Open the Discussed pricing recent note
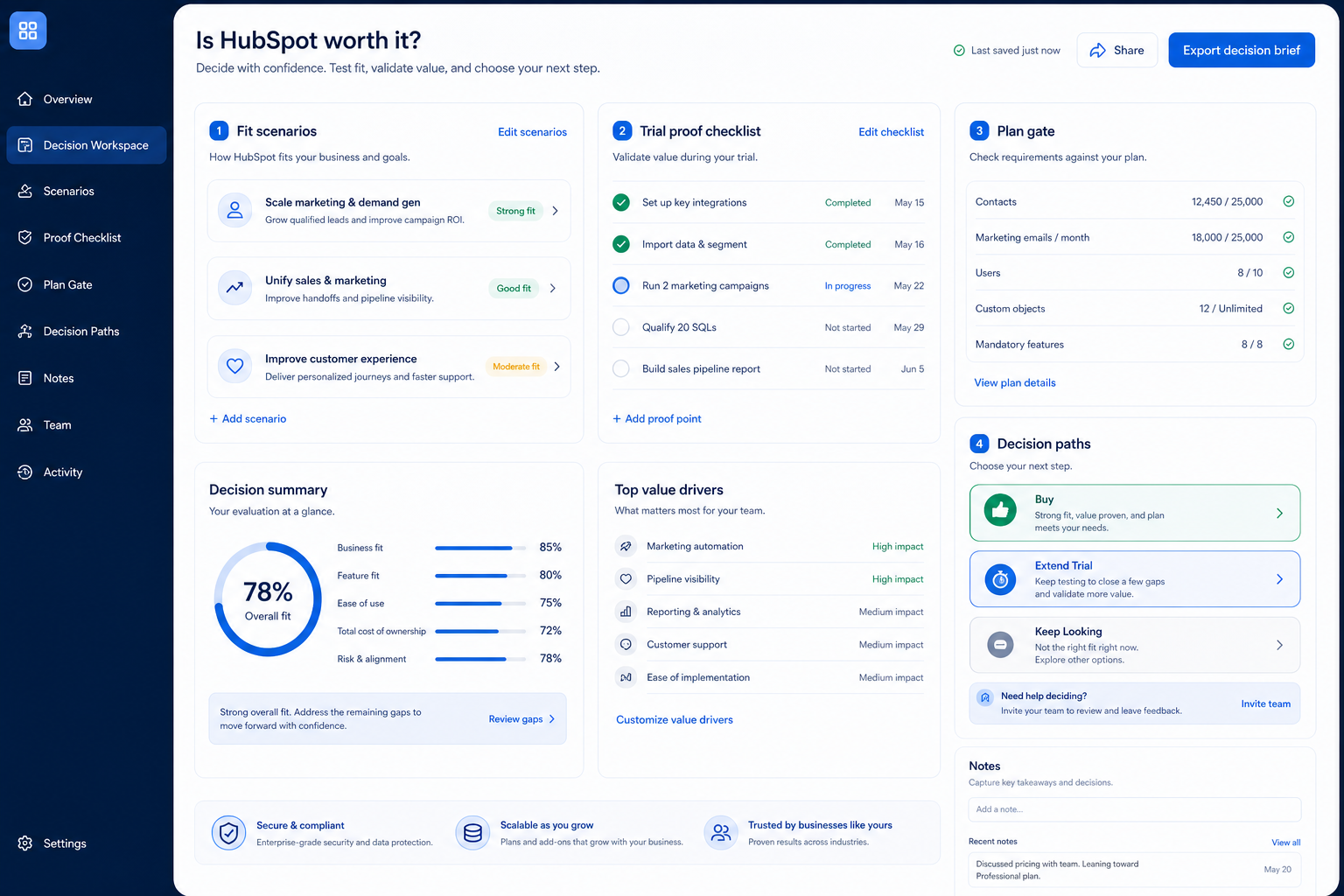This screenshot has height=896, width=1344. click(1135, 870)
